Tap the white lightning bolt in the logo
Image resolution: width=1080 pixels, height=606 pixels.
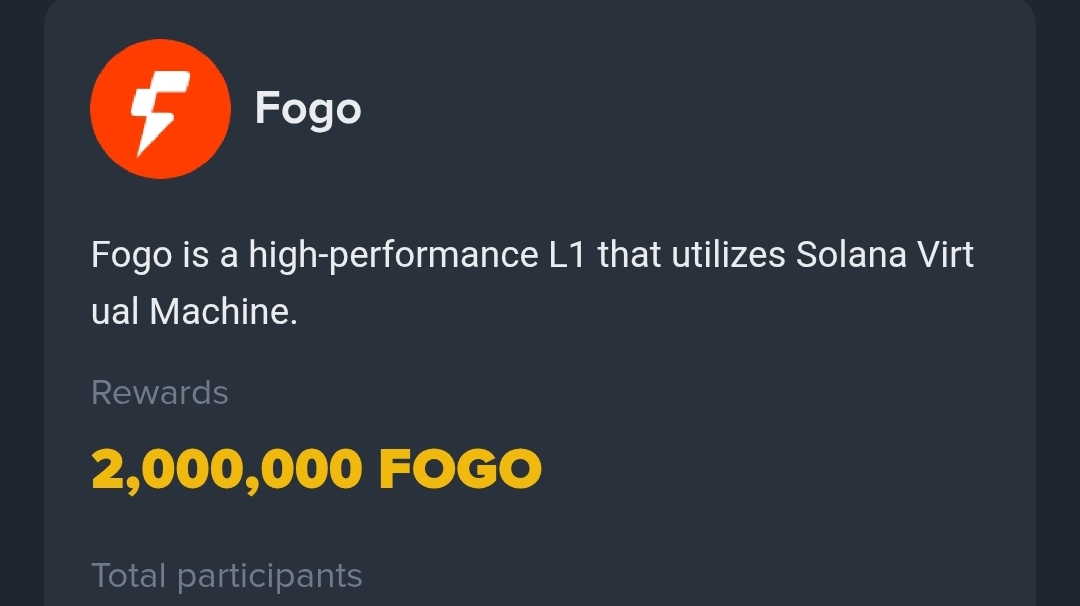153,110
